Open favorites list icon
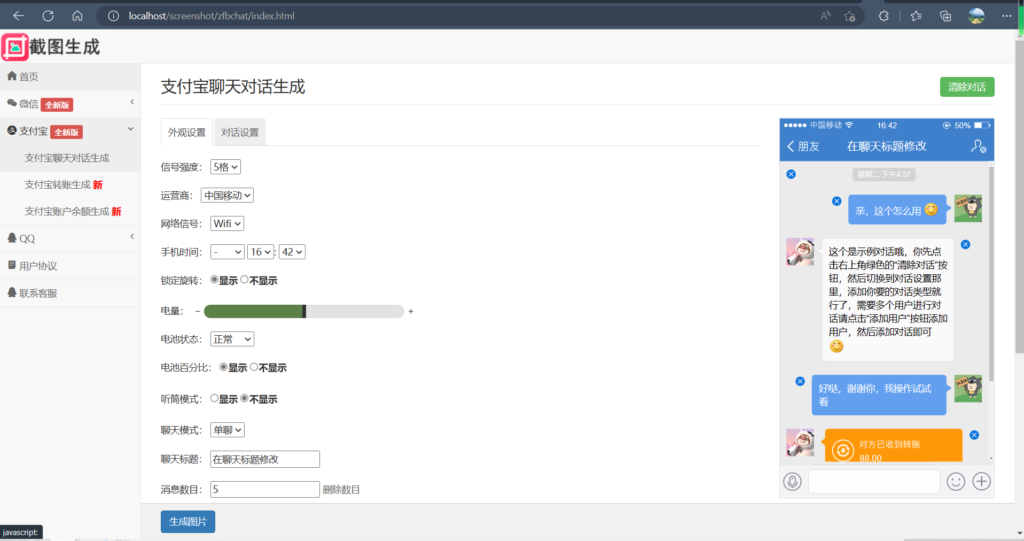 tap(916, 16)
